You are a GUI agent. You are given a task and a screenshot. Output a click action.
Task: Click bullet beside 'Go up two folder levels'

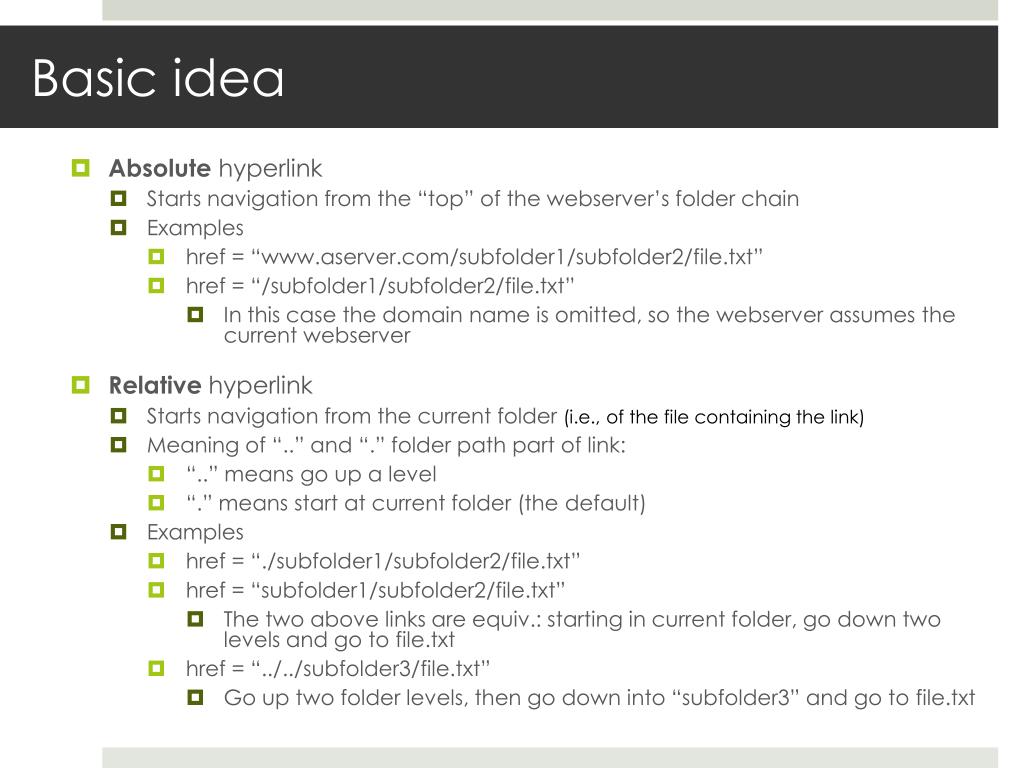(x=195, y=697)
